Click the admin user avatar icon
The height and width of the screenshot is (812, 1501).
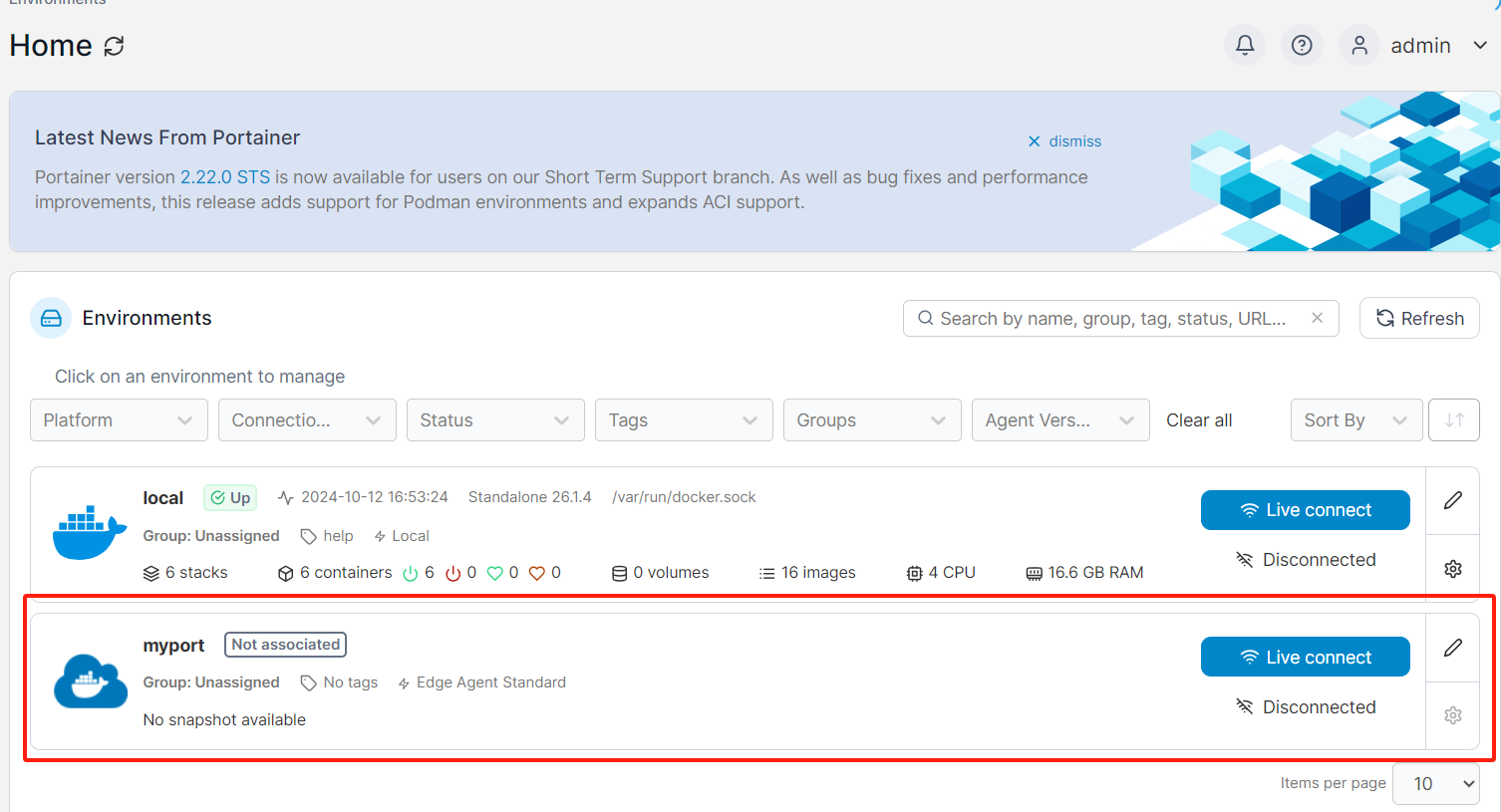point(1359,45)
